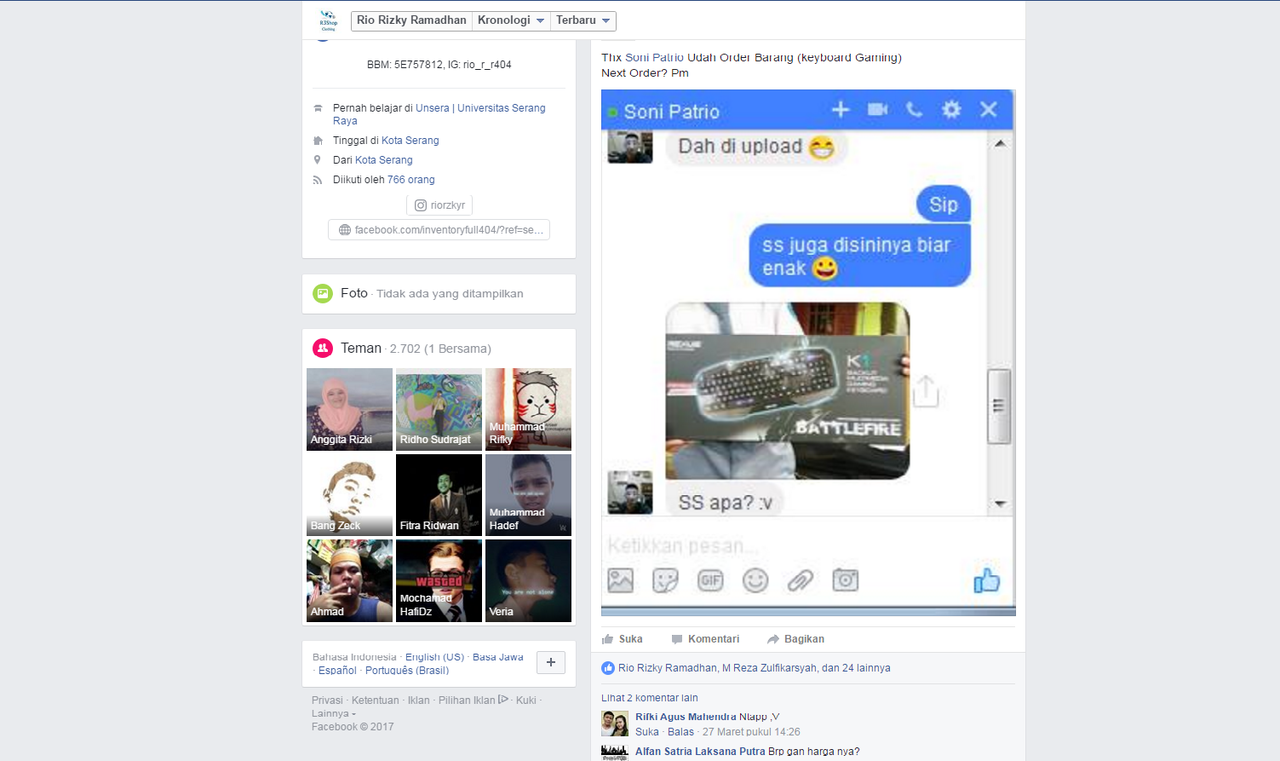Open Kota Serang link after Dari
1280x761 pixels.
pos(384,160)
